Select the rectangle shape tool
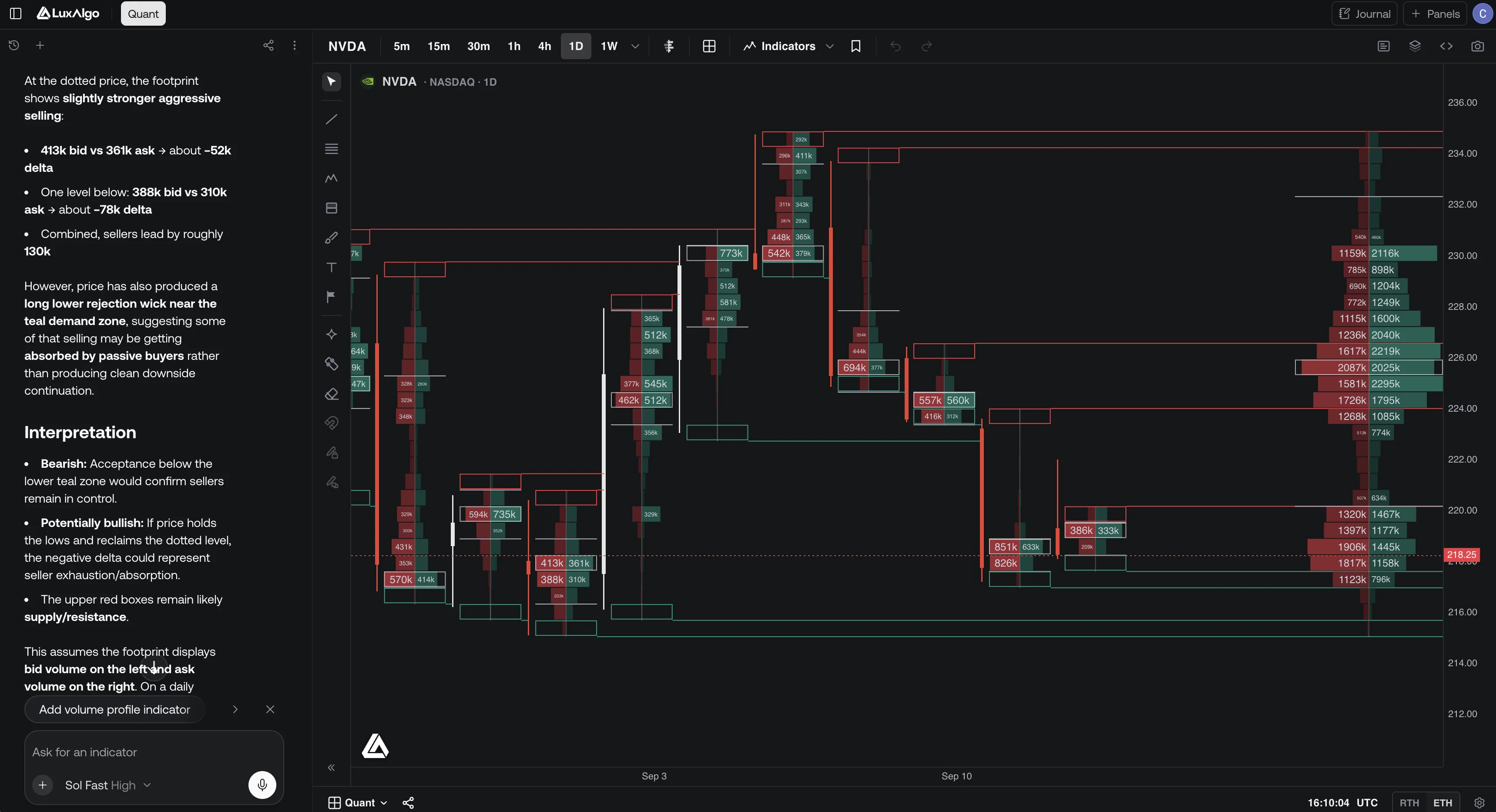This screenshot has height=812, width=1496. (x=332, y=208)
